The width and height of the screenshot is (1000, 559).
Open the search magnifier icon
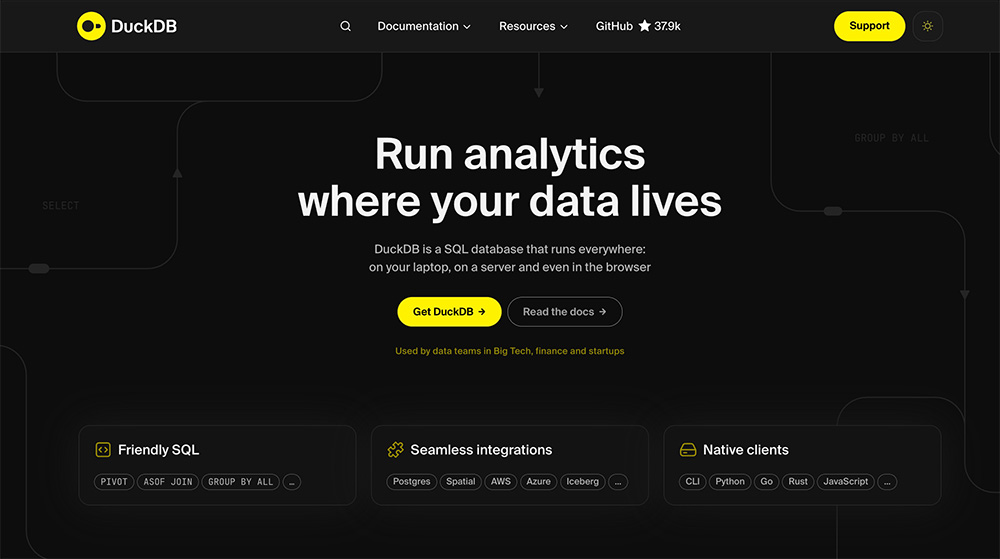pos(345,26)
